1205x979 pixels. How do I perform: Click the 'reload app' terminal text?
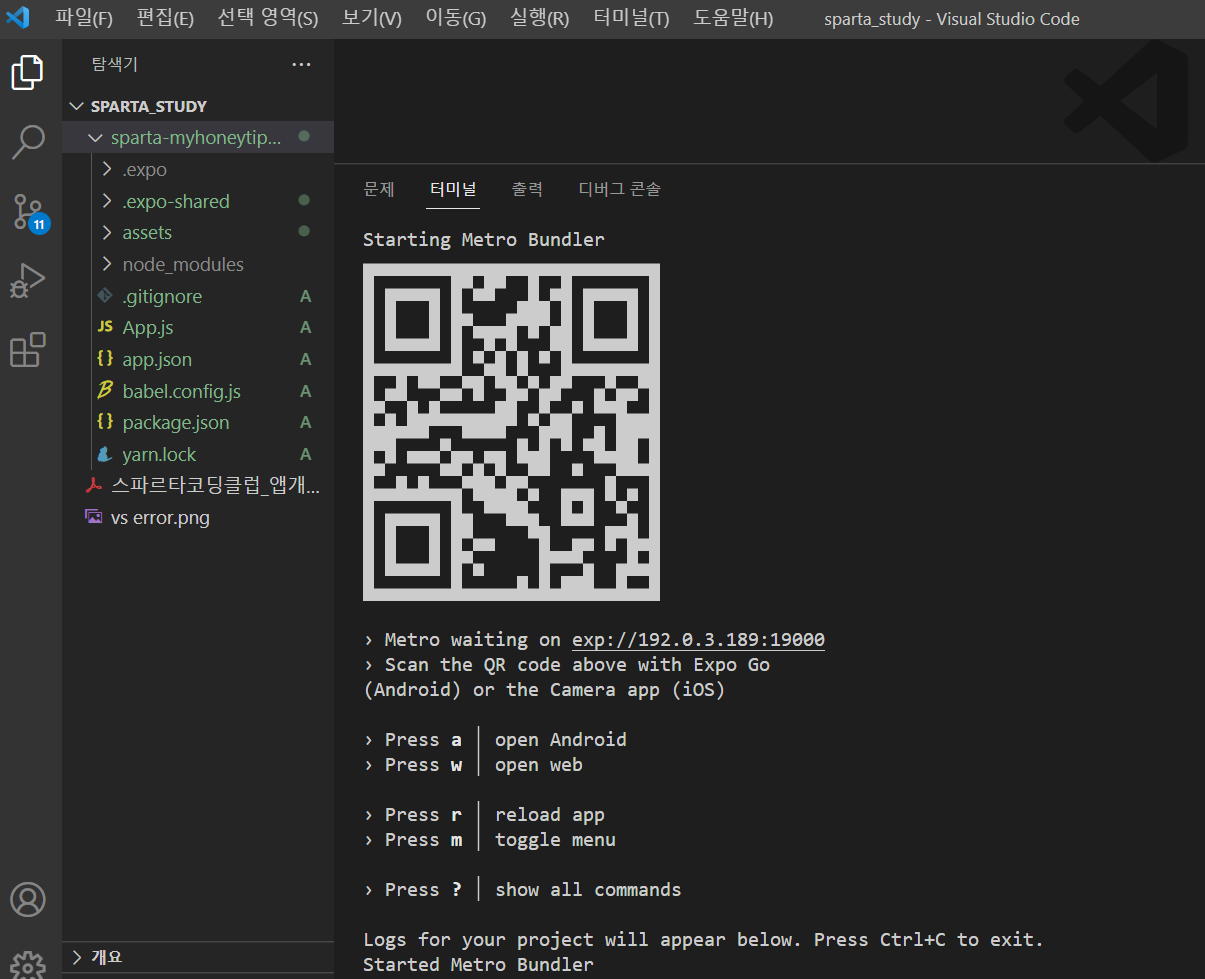pyautogui.click(x=550, y=815)
